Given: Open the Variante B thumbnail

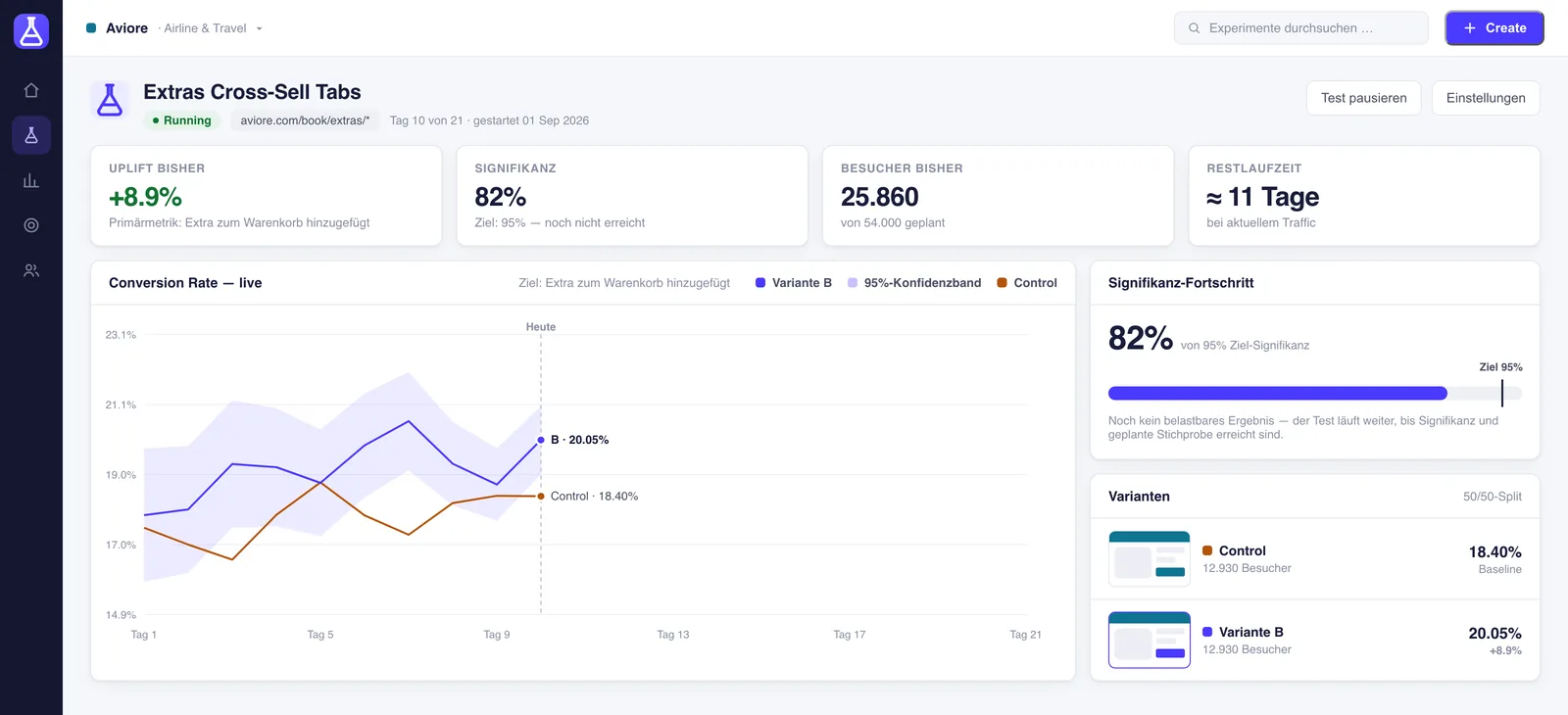Looking at the screenshot, I should pyautogui.click(x=1150, y=641).
